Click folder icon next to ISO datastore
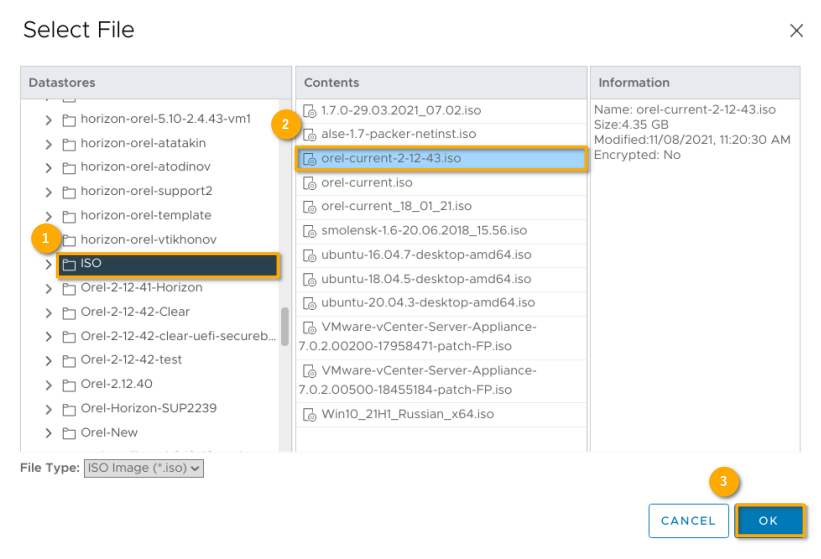Viewport: 821px width, 559px height. click(69, 265)
